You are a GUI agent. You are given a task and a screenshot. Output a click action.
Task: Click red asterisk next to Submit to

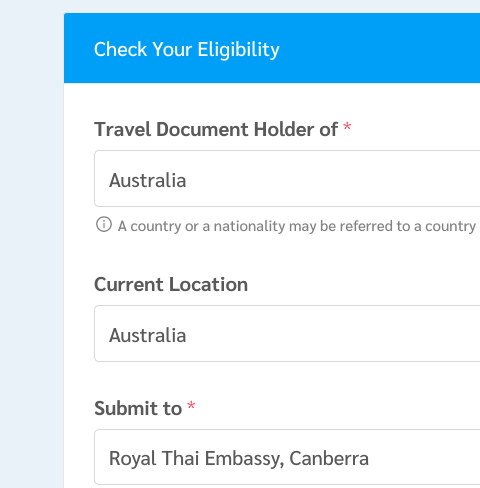[191, 406]
